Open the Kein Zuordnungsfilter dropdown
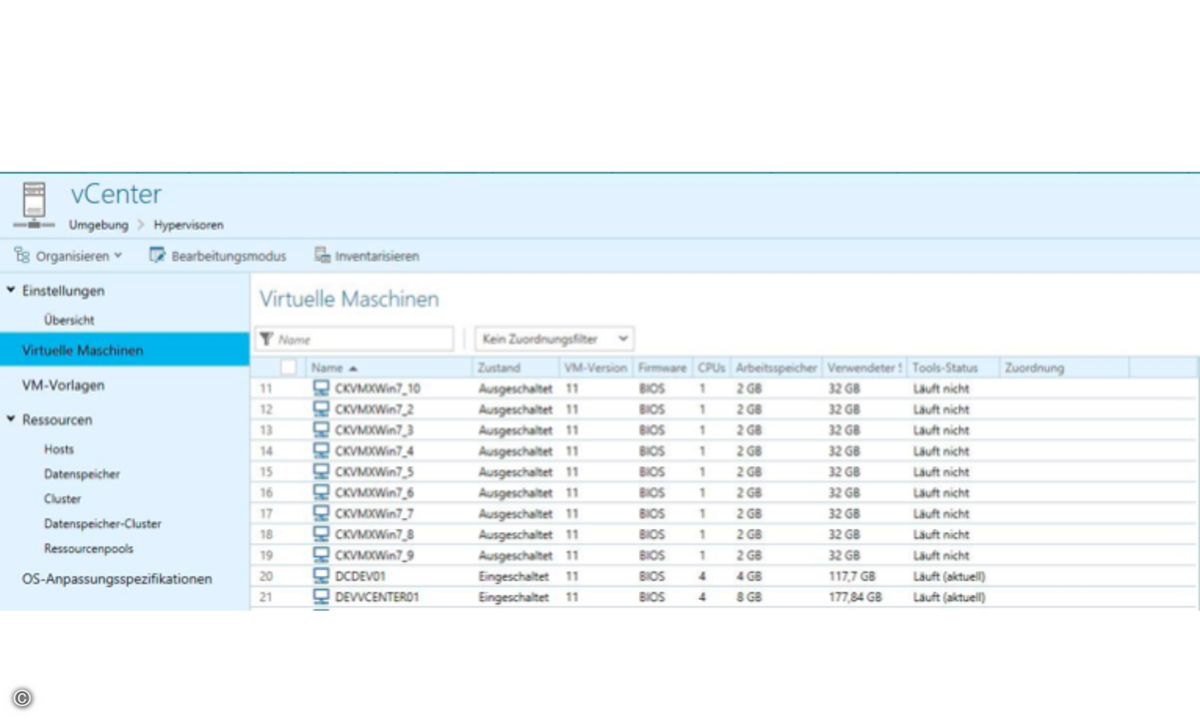Screen dimensions: 1200x720 click(554, 340)
